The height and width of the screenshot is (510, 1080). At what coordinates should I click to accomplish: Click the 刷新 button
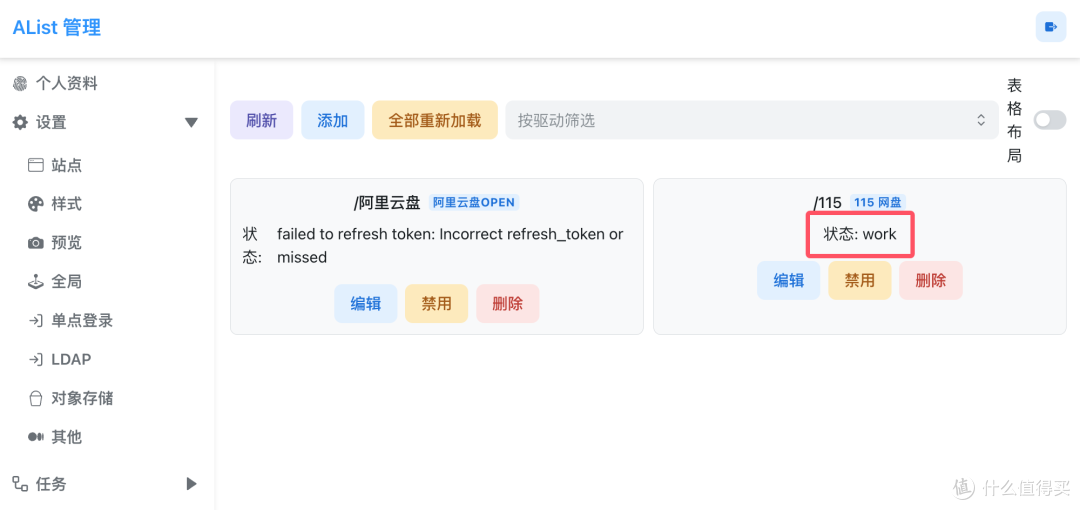point(262,120)
